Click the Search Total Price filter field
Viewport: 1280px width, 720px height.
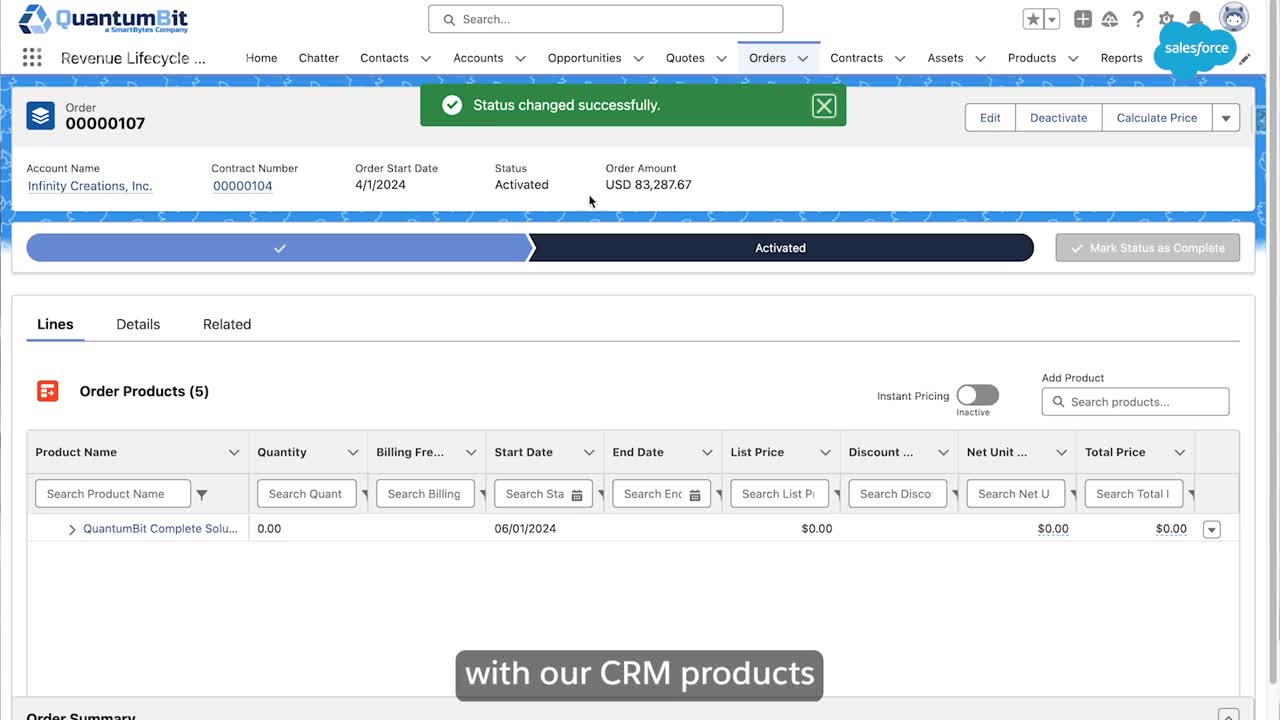coord(1133,494)
